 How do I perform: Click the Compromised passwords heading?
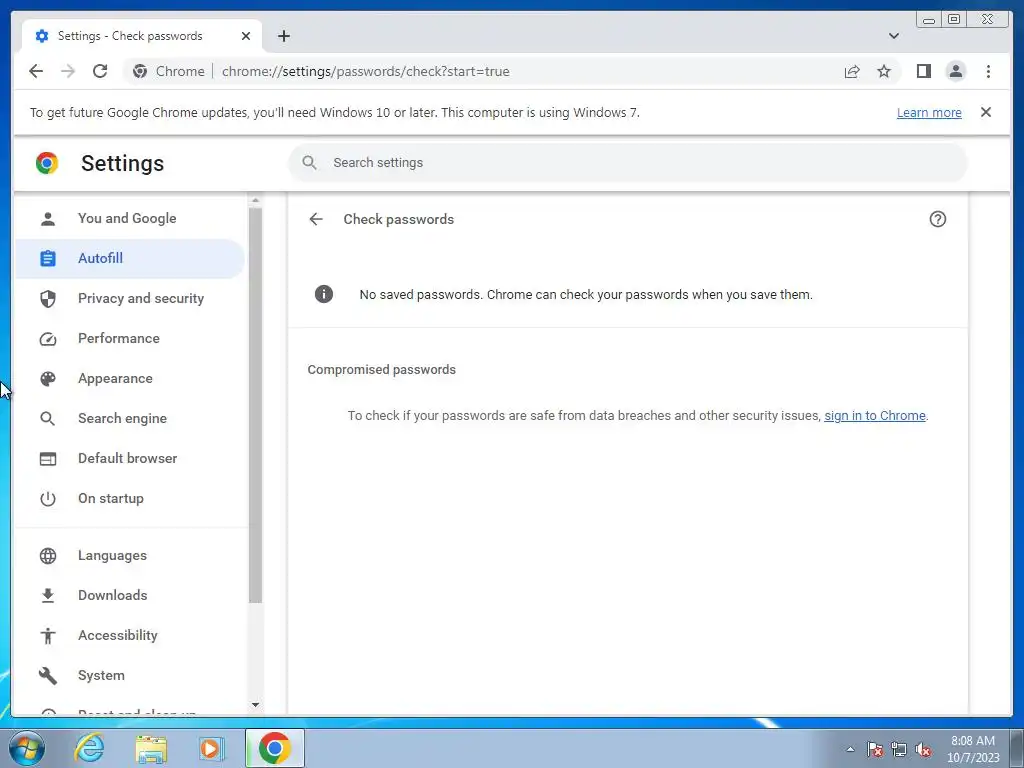381,370
